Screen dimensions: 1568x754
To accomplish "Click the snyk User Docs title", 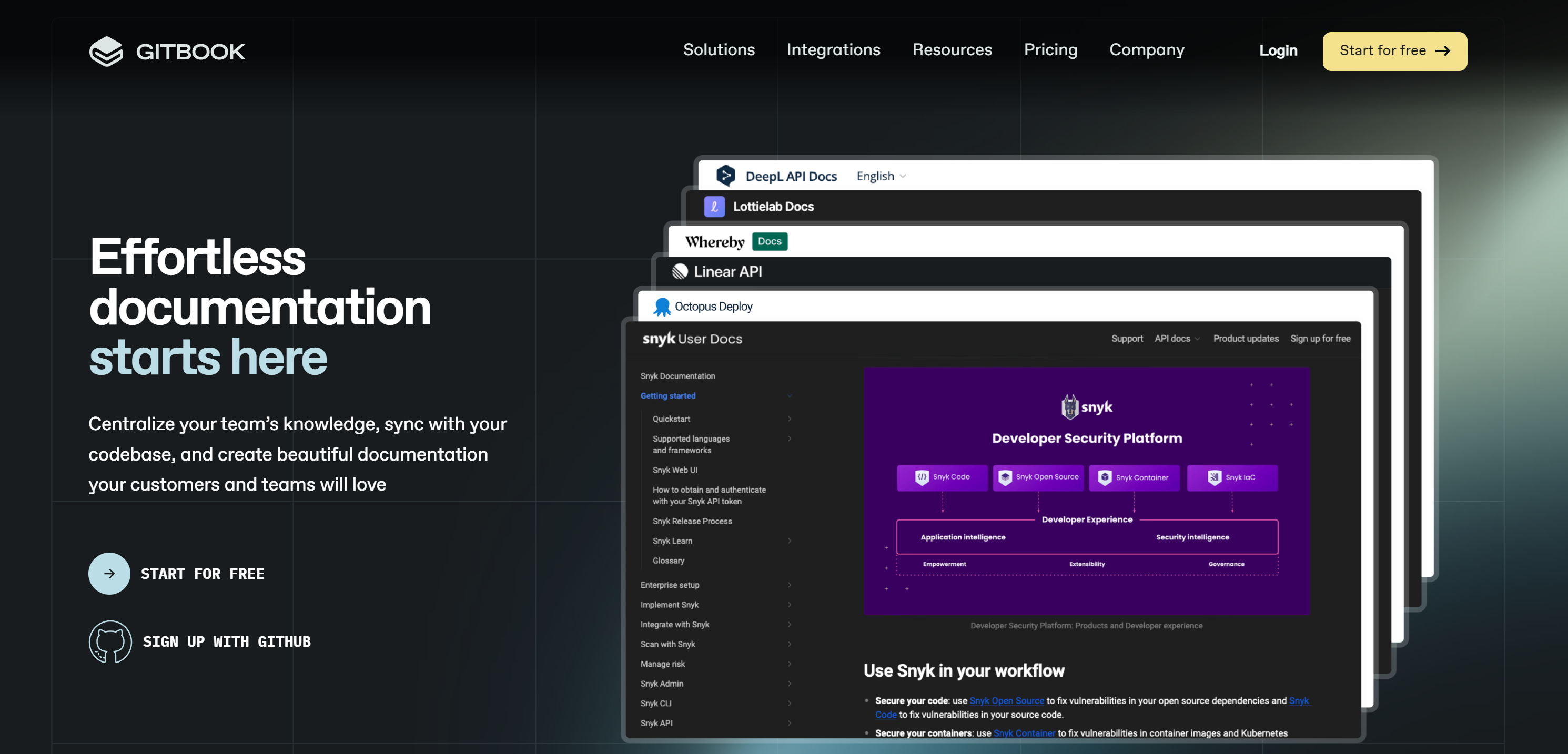I will coord(692,339).
